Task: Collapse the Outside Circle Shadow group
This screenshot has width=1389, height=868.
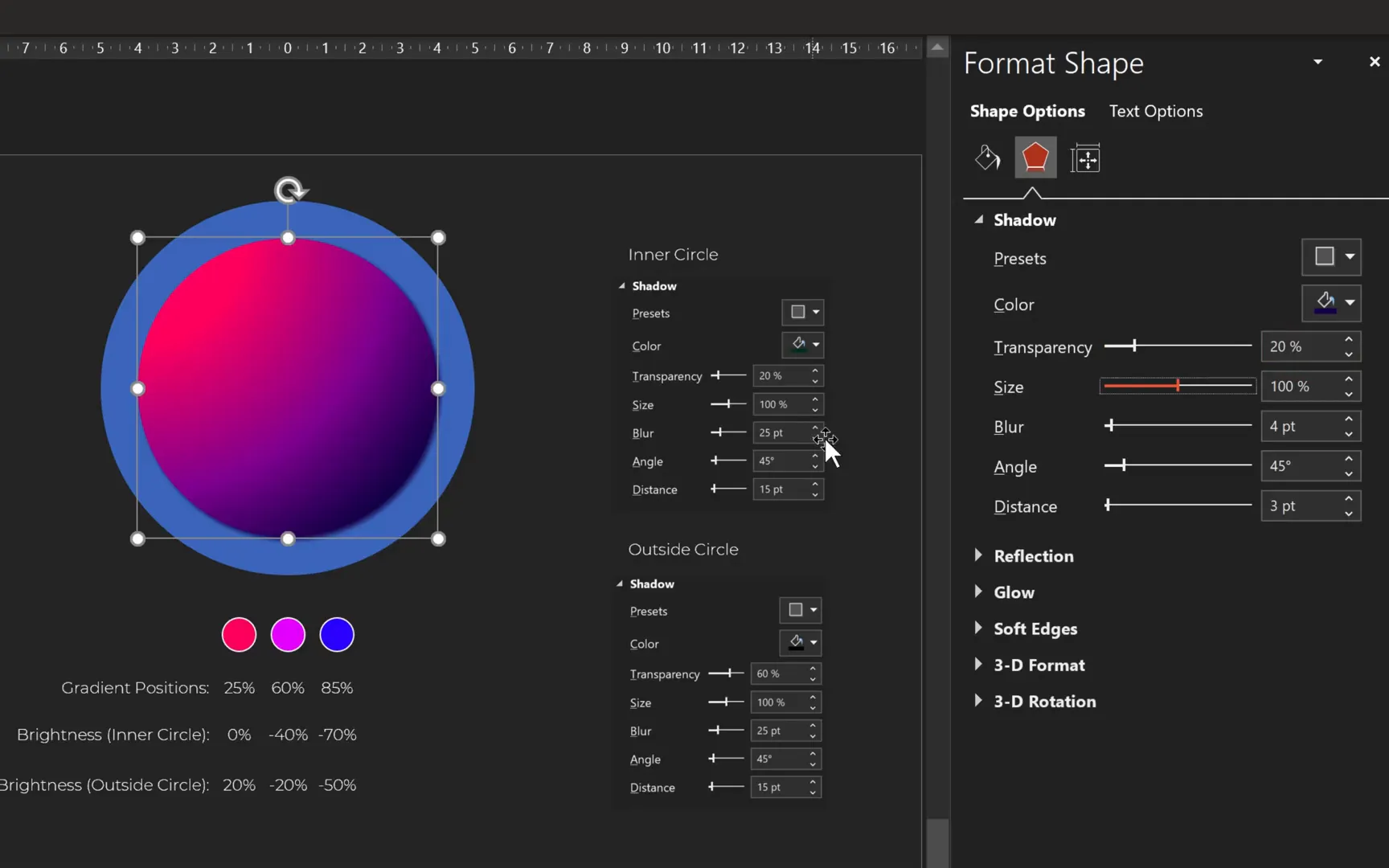Action: 620,583
